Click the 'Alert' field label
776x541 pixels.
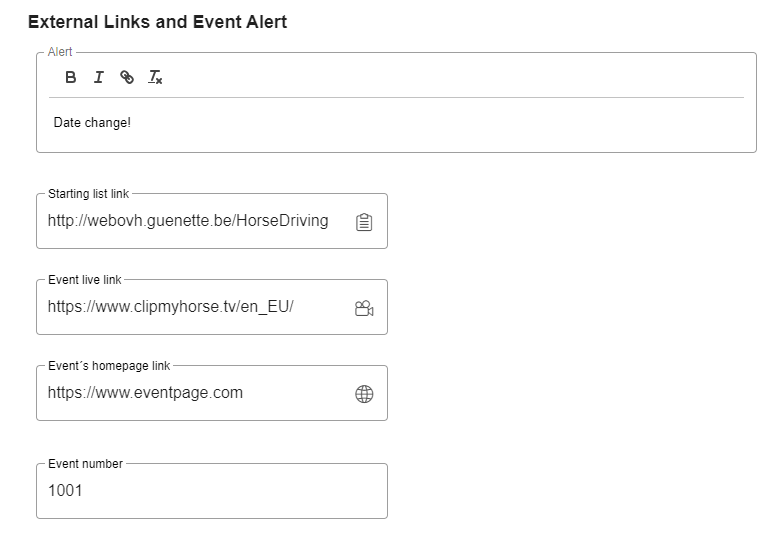tap(60, 52)
